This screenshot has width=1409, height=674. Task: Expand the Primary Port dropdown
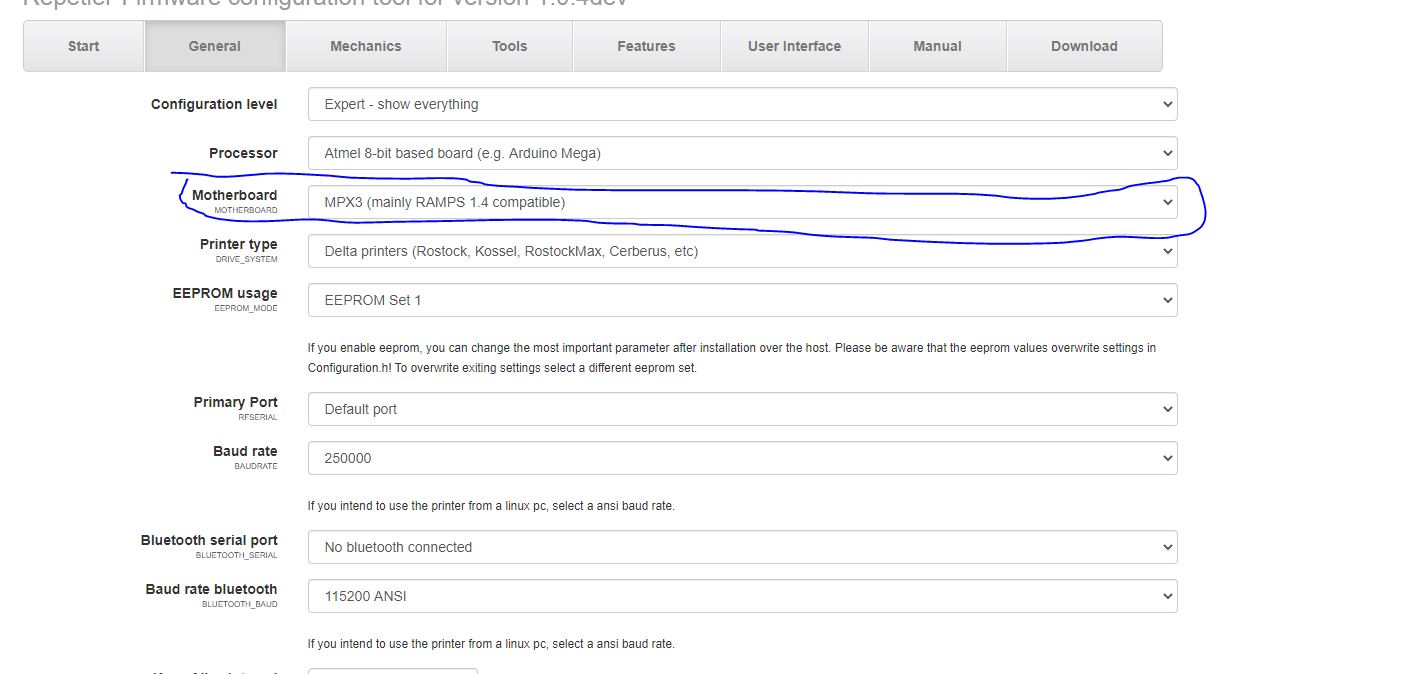[742, 409]
